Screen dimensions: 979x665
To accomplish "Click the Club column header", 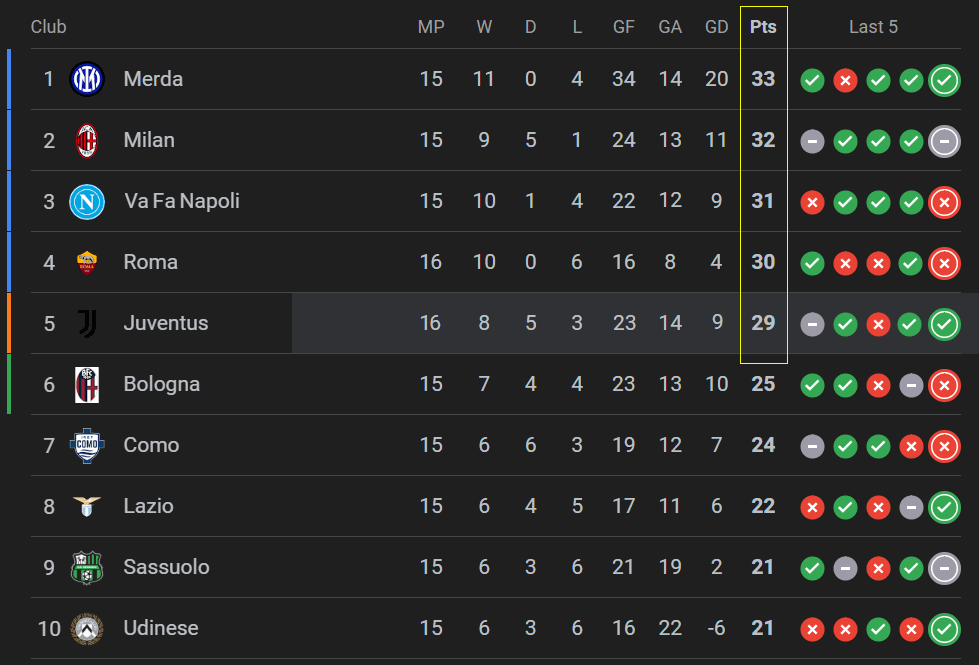I will [x=48, y=27].
